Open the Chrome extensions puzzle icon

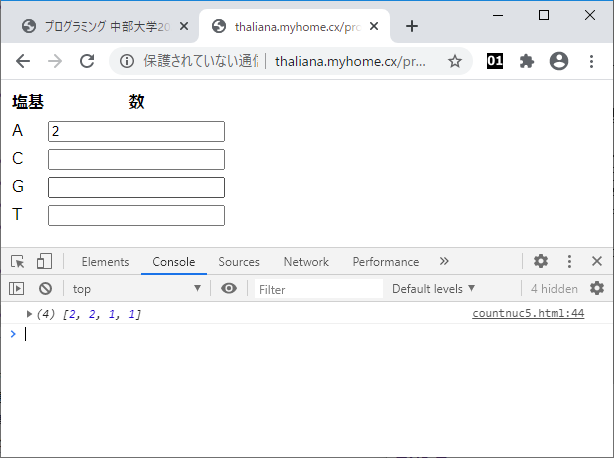pos(526,61)
